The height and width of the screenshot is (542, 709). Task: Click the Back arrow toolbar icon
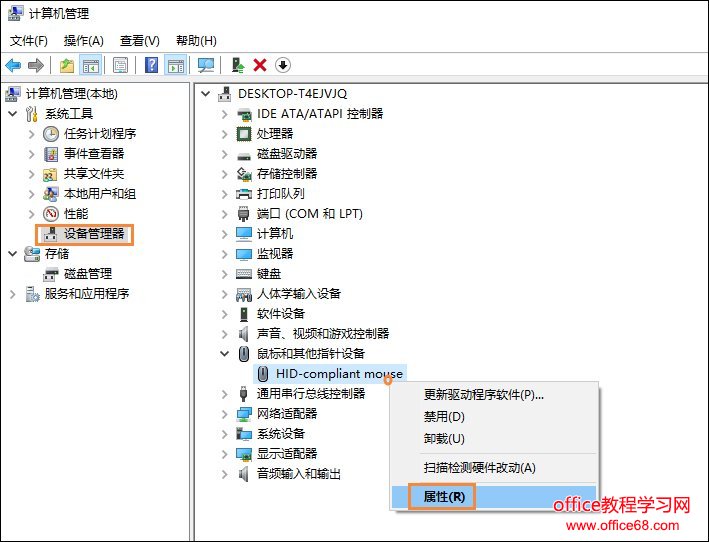click(x=13, y=66)
